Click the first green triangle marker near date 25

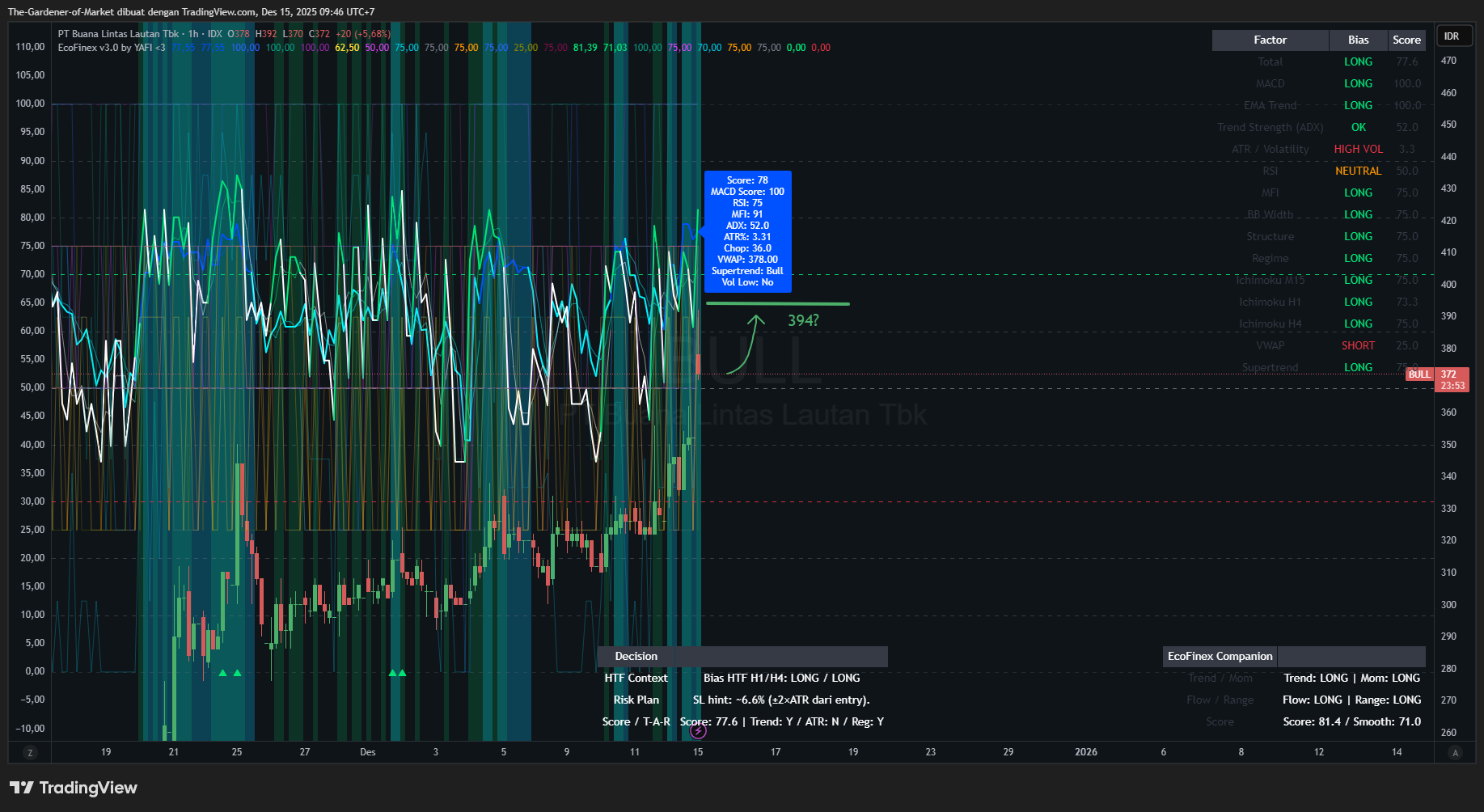tap(223, 673)
